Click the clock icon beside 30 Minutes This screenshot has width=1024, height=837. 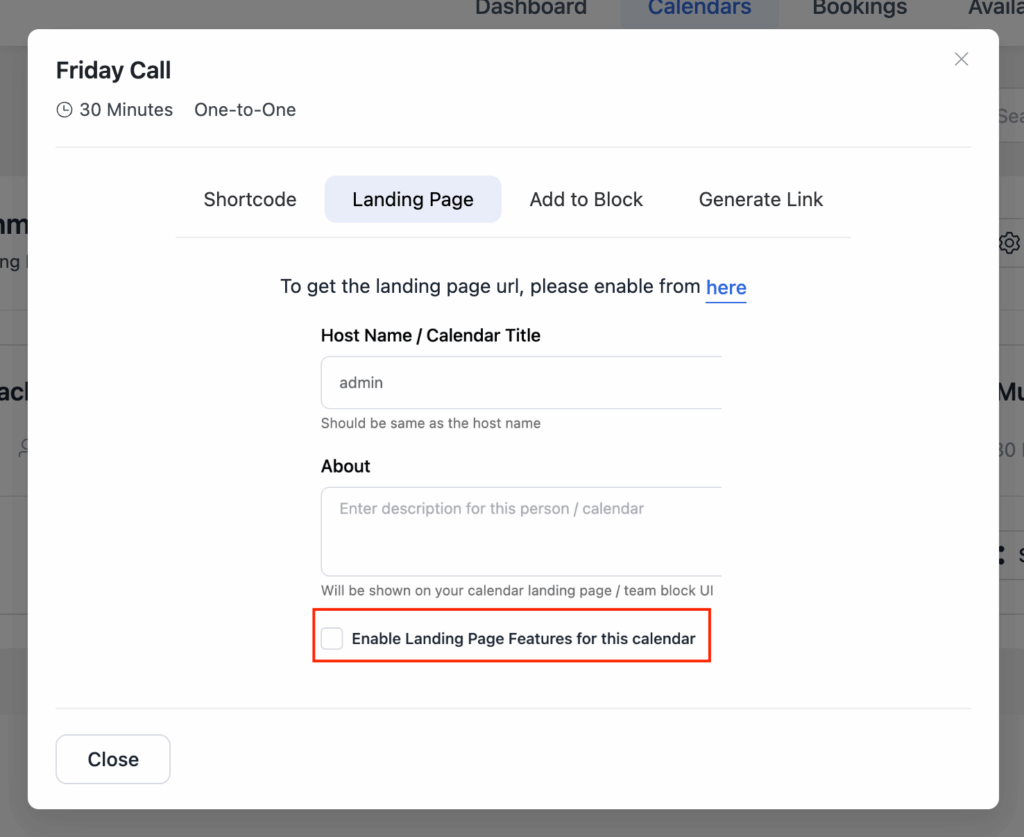point(64,110)
